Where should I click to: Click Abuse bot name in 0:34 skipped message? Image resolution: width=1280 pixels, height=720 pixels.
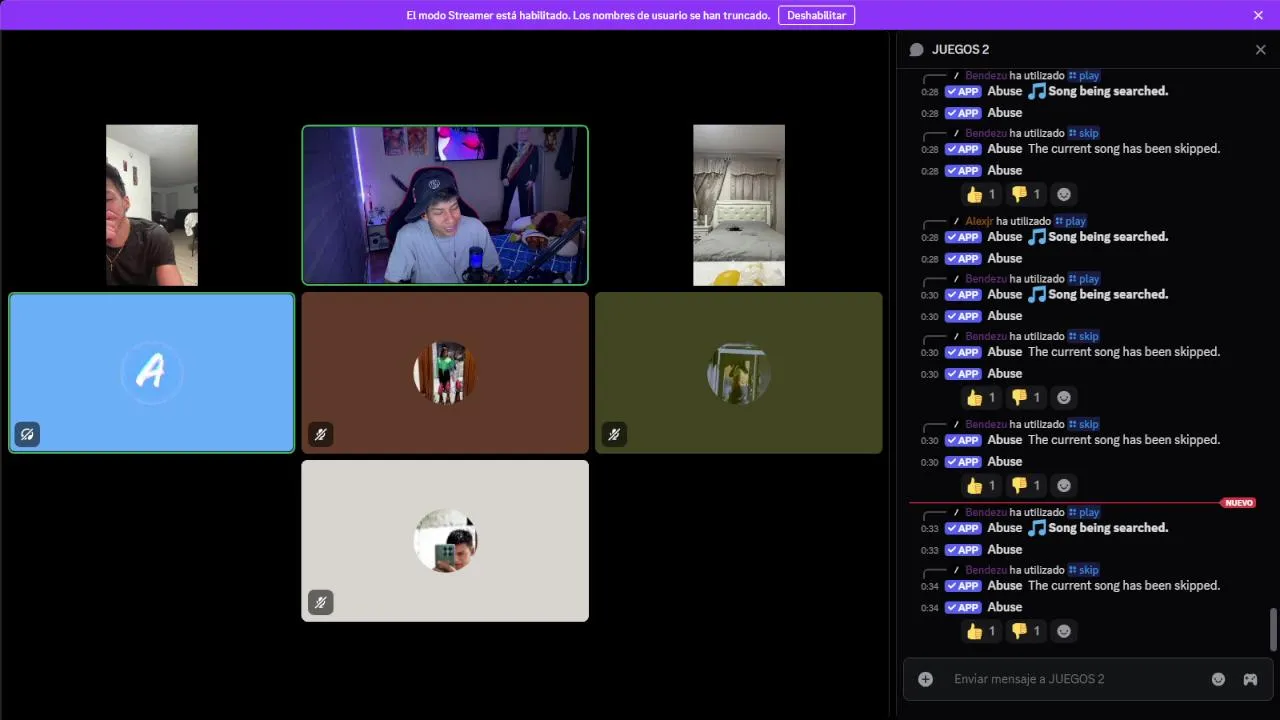point(1004,586)
